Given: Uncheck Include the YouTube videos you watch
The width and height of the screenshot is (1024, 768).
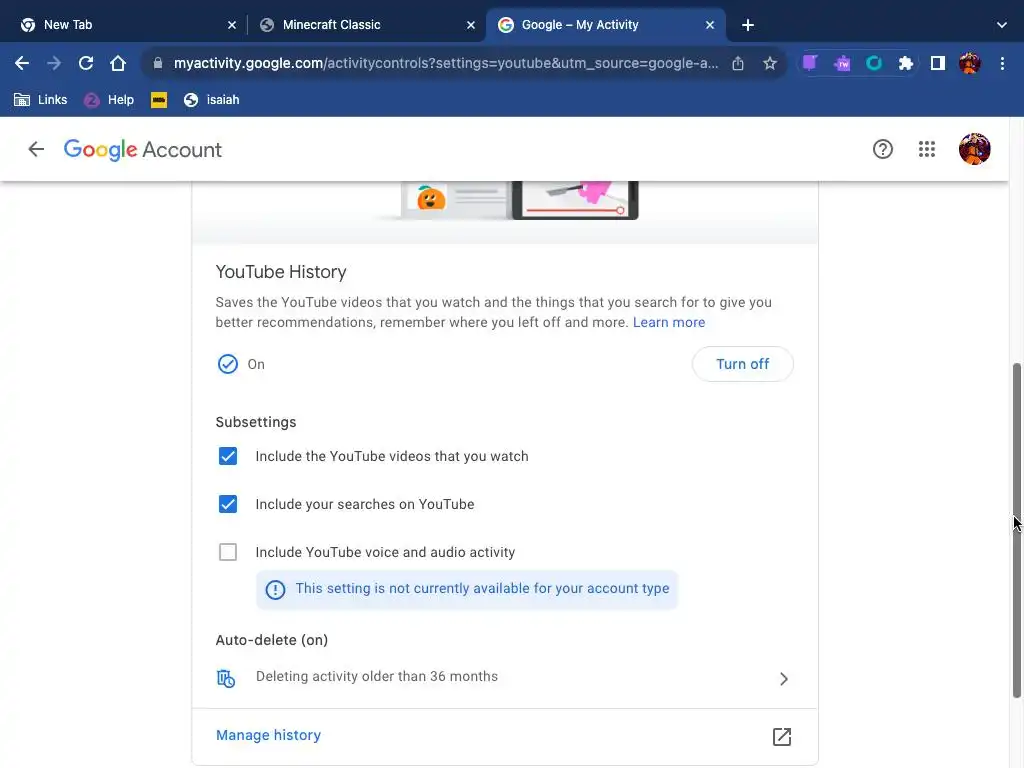Looking at the screenshot, I should click(228, 456).
